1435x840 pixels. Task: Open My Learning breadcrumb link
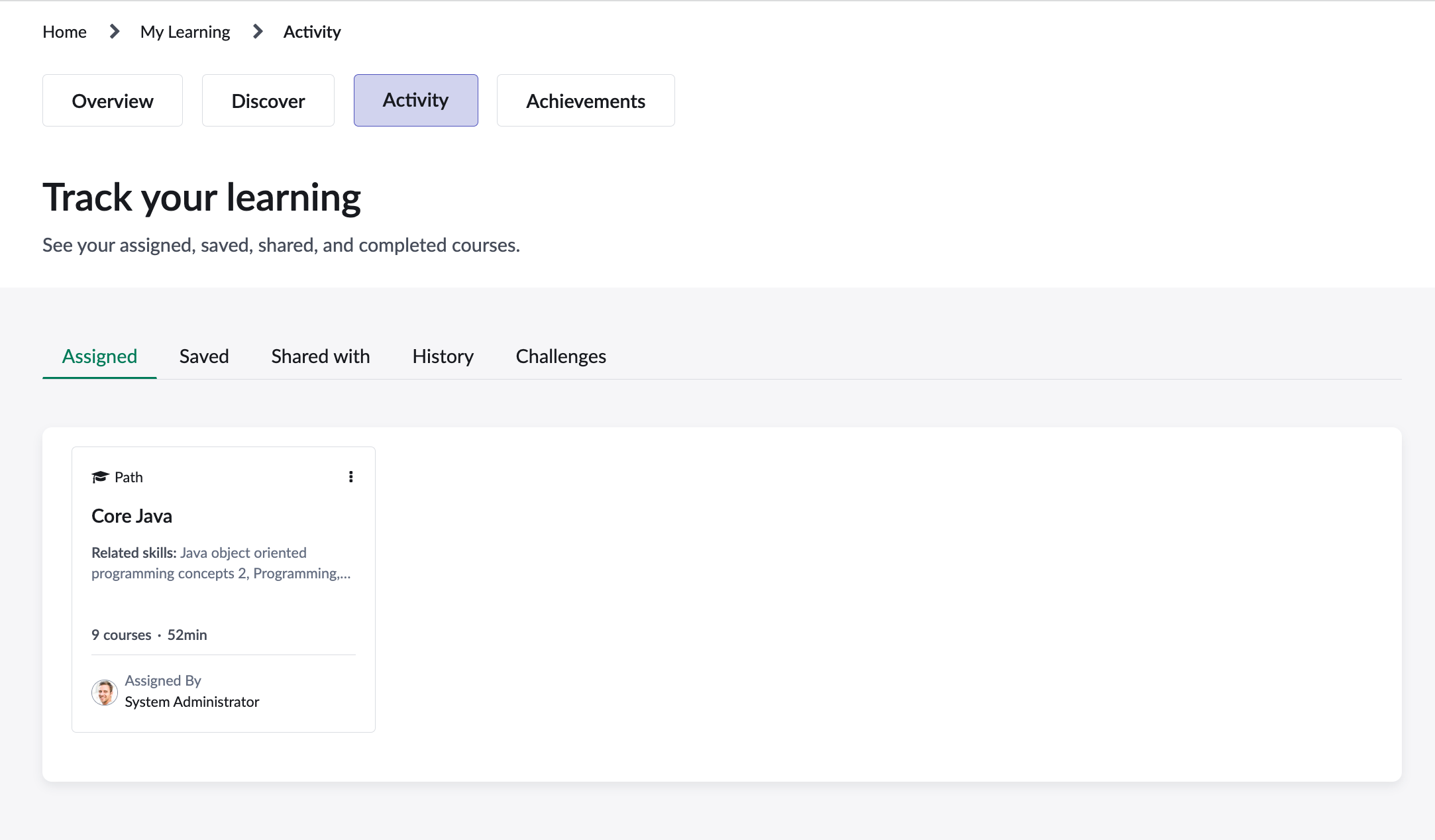186,32
